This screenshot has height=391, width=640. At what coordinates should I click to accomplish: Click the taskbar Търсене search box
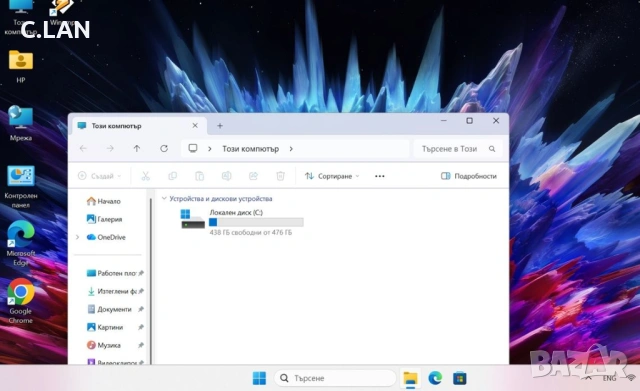point(335,378)
